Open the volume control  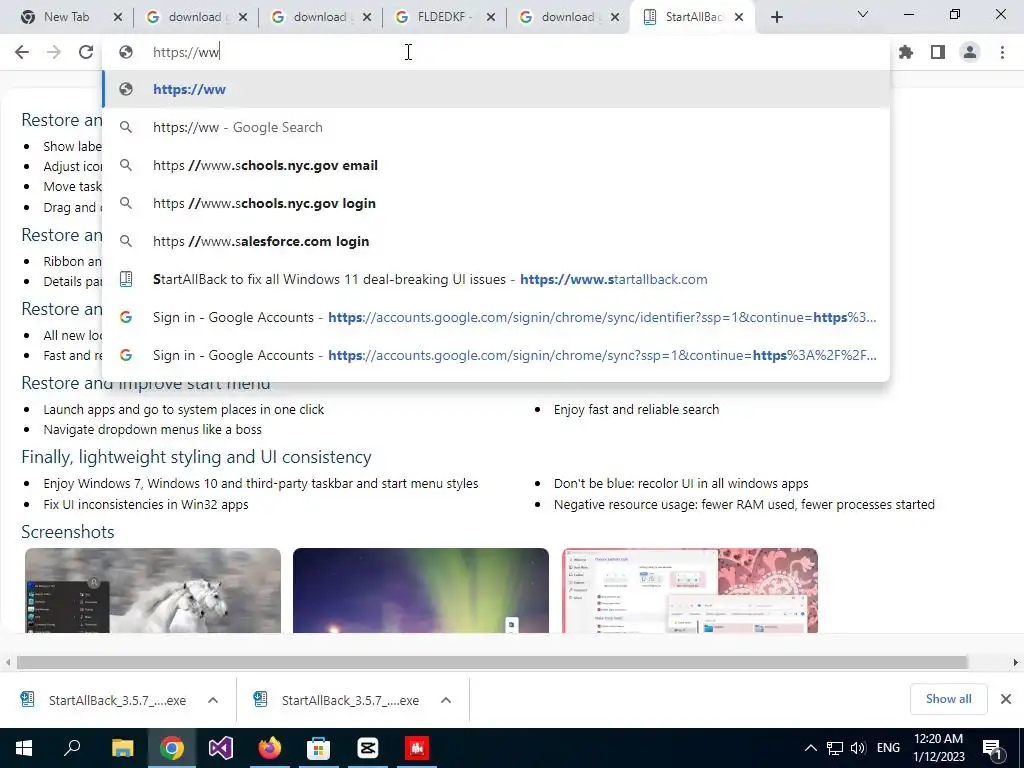coord(858,748)
